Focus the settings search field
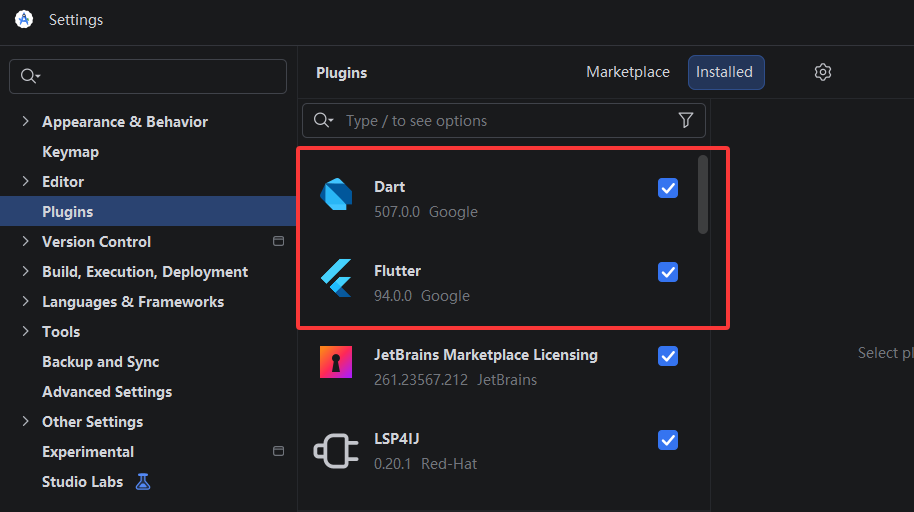This screenshot has width=914, height=512. 148,76
